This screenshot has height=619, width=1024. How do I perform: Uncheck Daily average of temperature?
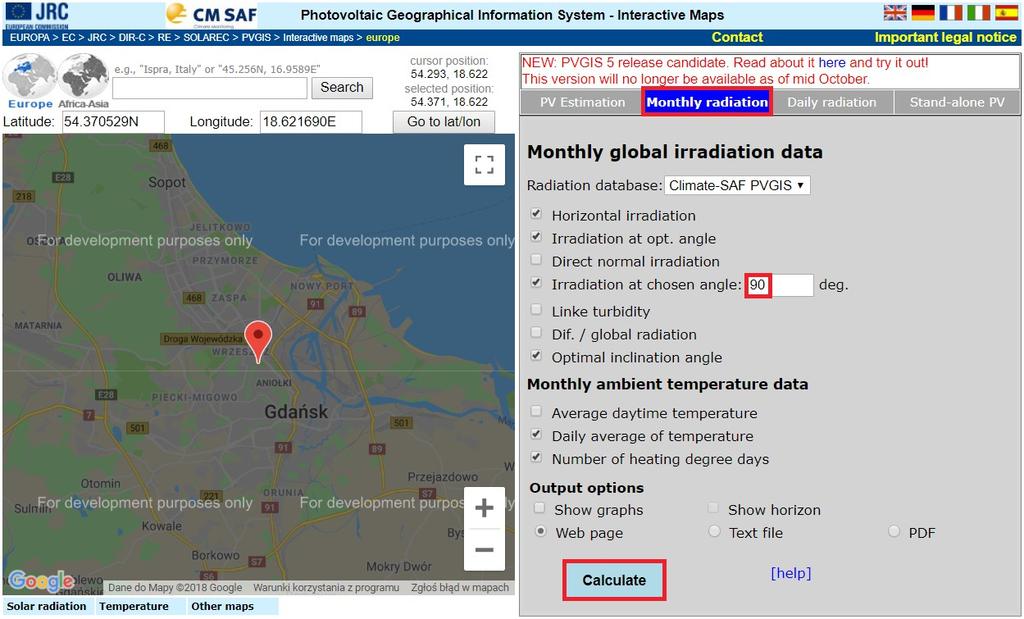[536, 434]
